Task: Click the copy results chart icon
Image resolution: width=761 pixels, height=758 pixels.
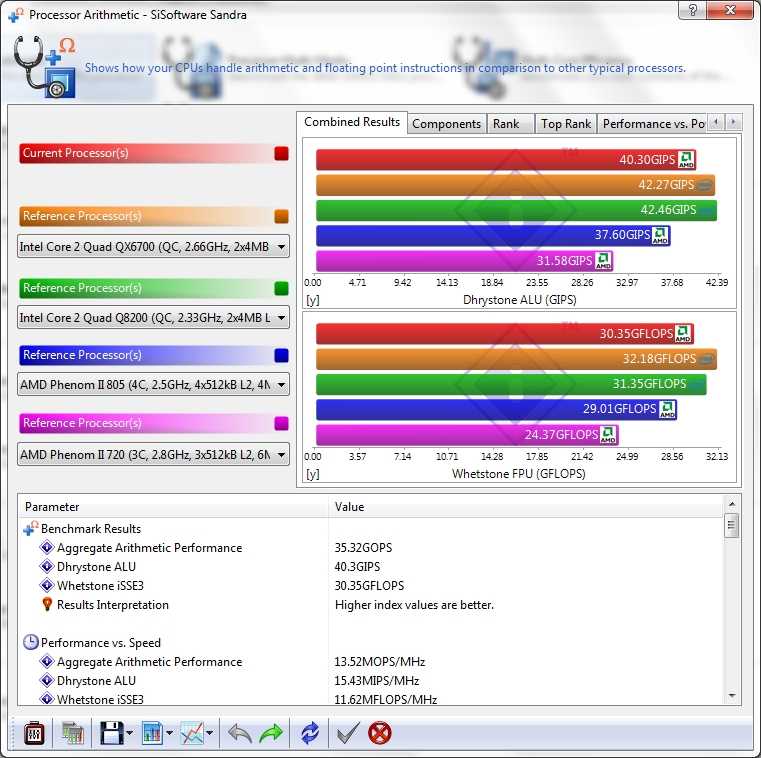Action: pyautogui.click(x=73, y=733)
